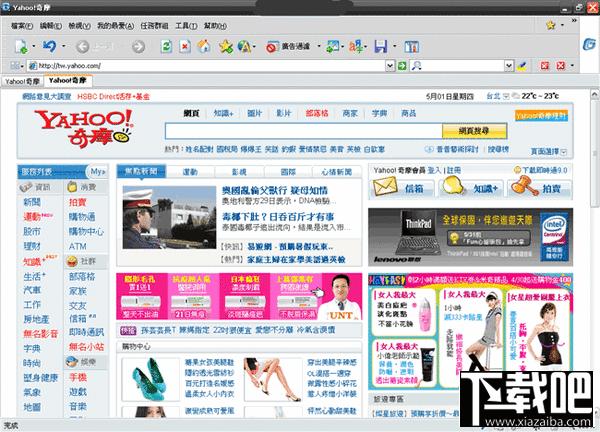
Task: Open the 我的最愛(A) menu
Action: 115,26
